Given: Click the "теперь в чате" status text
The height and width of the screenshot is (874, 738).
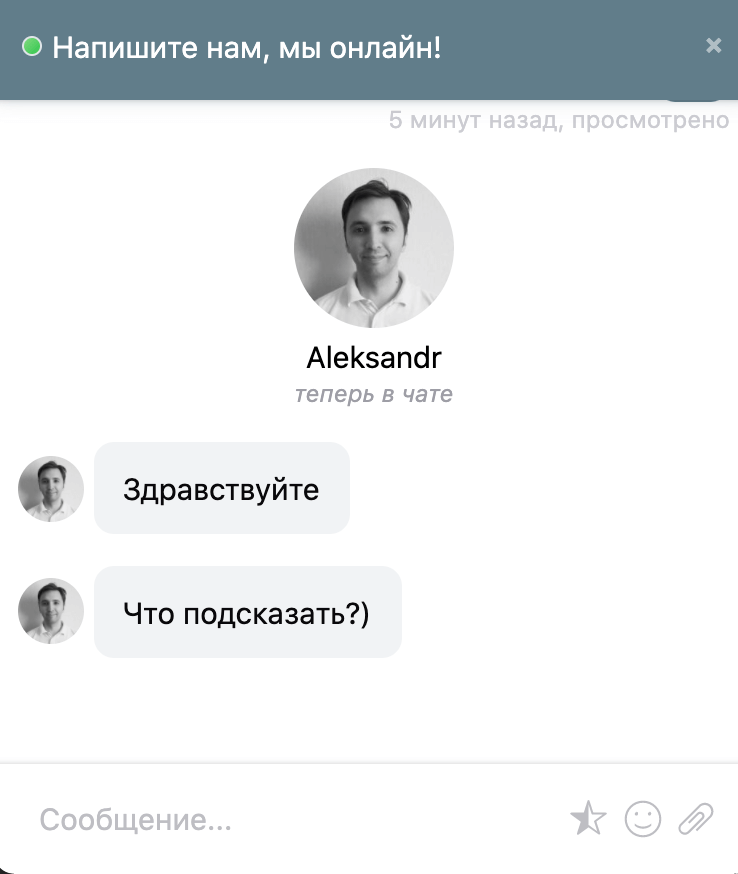Looking at the screenshot, I should pyautogui.click(x=373, y=394).
